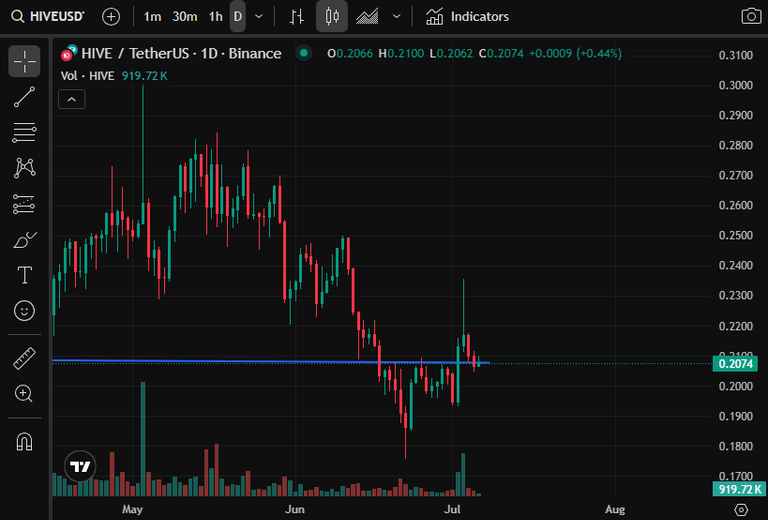Select the Text annotation tool

click(x=24, y=275)
